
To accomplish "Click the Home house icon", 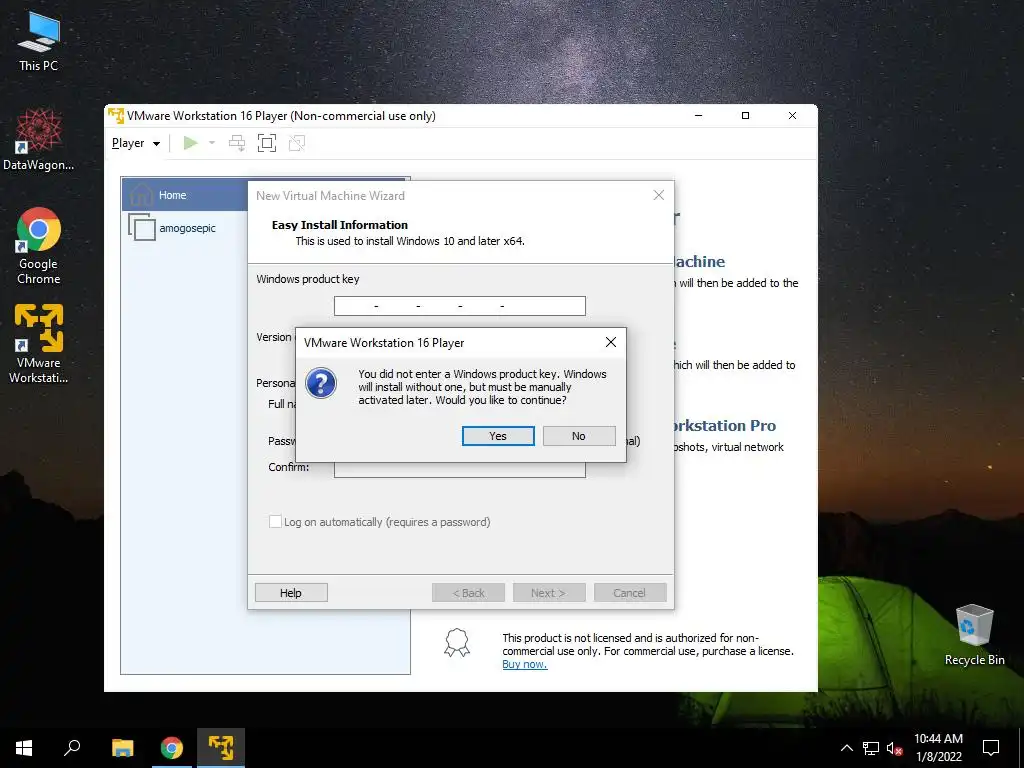I will (141, 195).
